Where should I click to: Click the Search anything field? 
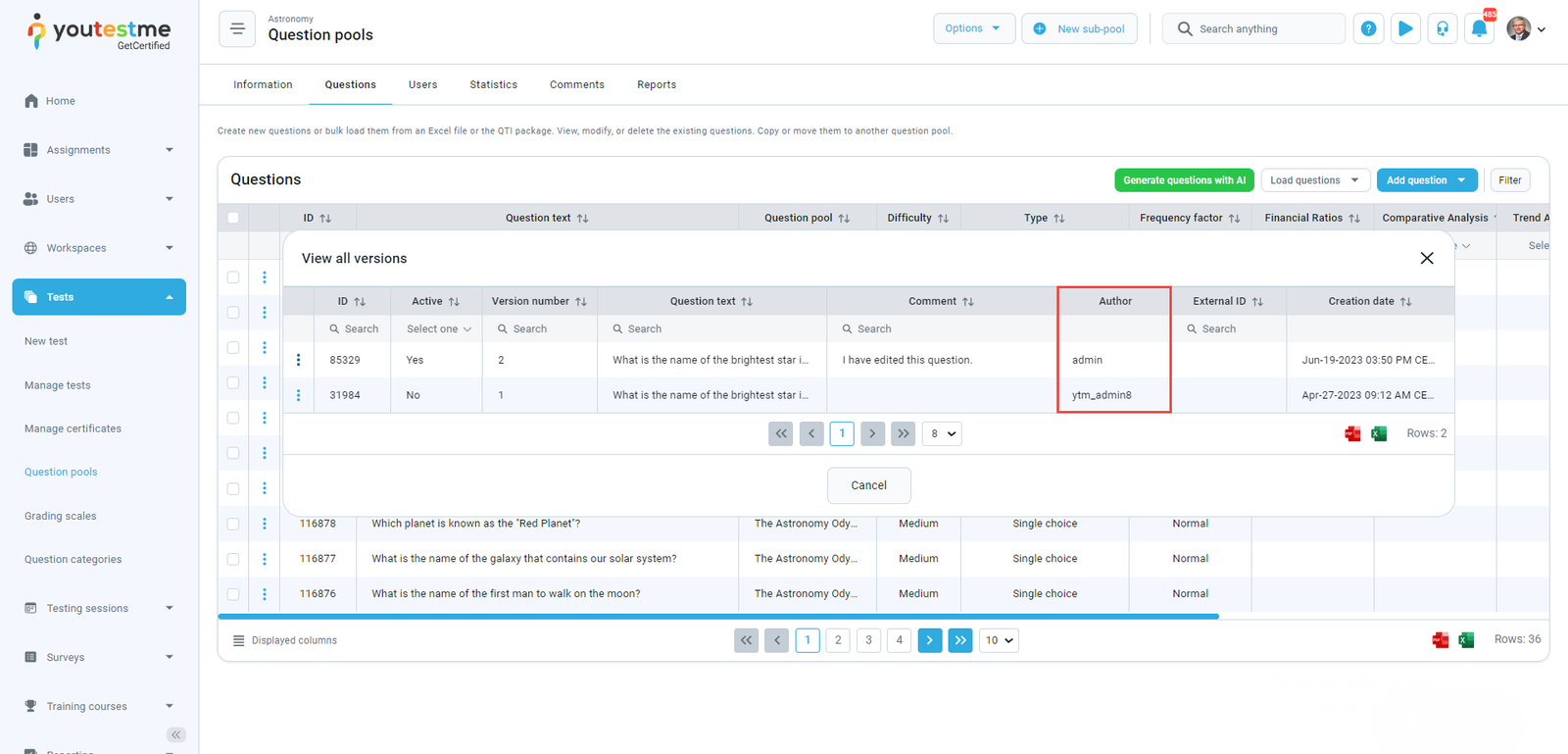[x=1254, y=29]
